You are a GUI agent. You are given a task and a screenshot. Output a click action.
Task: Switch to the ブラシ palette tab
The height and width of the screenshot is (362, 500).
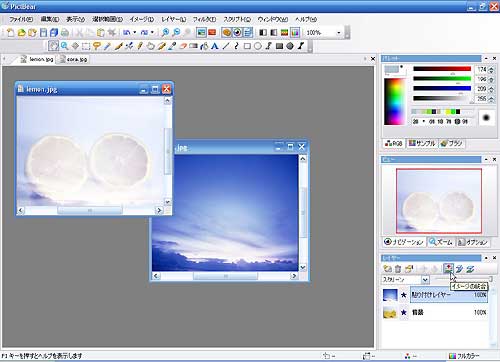point(452,143)
